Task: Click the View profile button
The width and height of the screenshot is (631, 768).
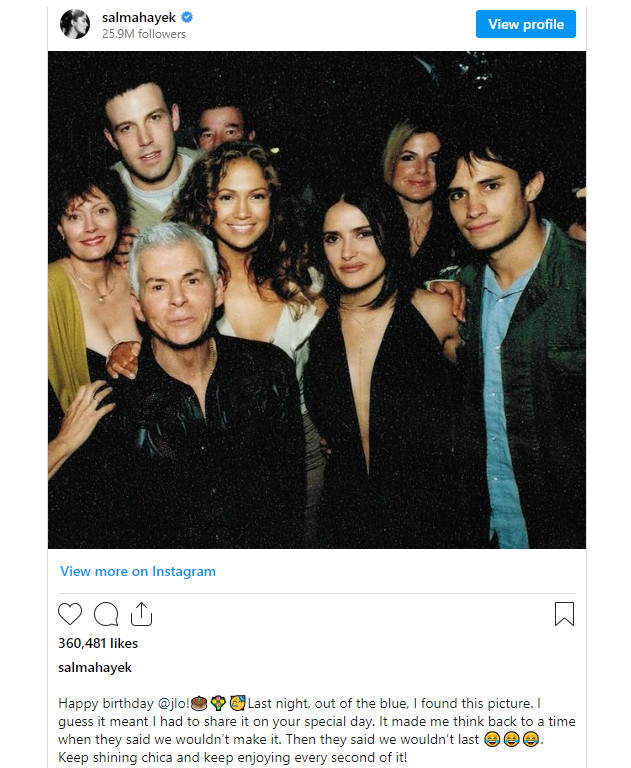Action: 526,24
